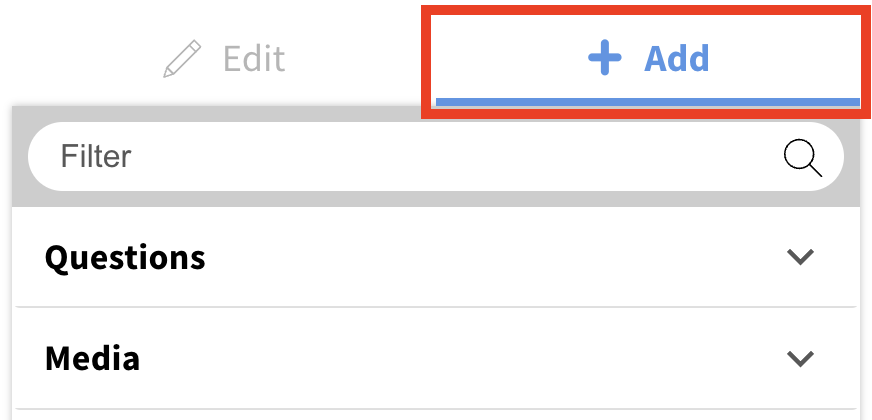This screenshot has height=420, width=872.
Task: Click the Filter placeholder text
Action: click(x=96, y=156)
